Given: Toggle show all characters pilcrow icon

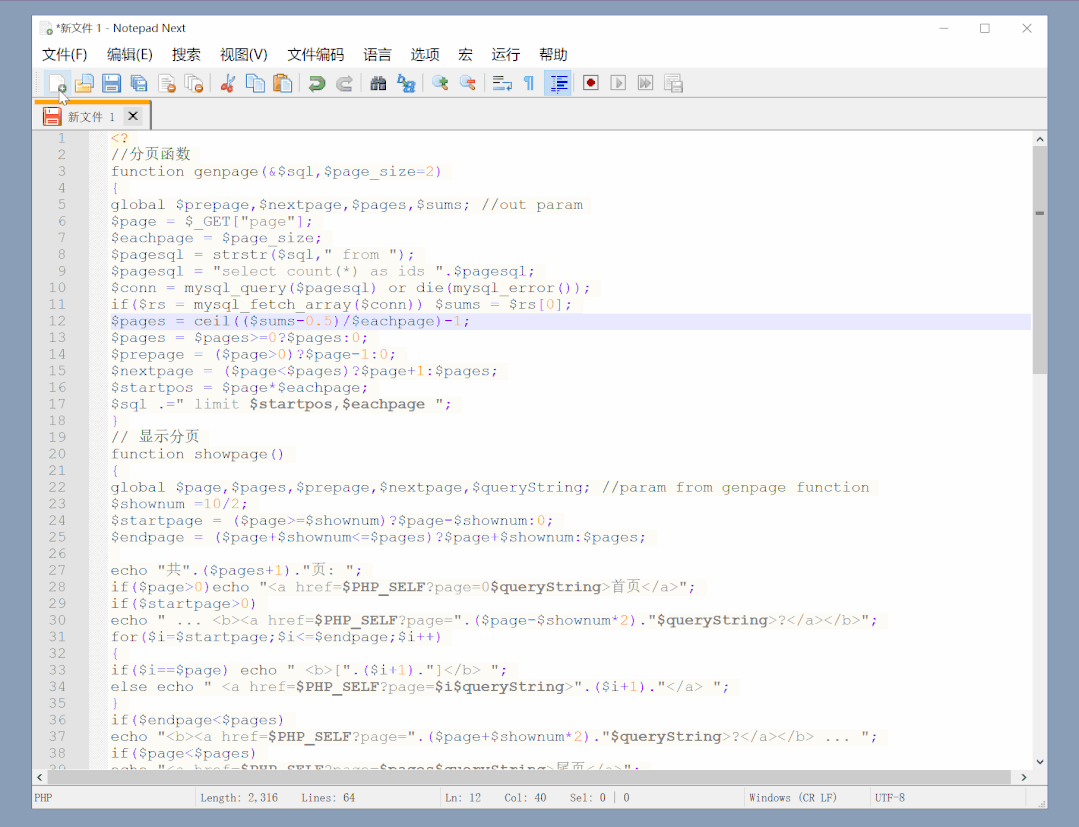Looking at the screenshot, I should 529,84.
